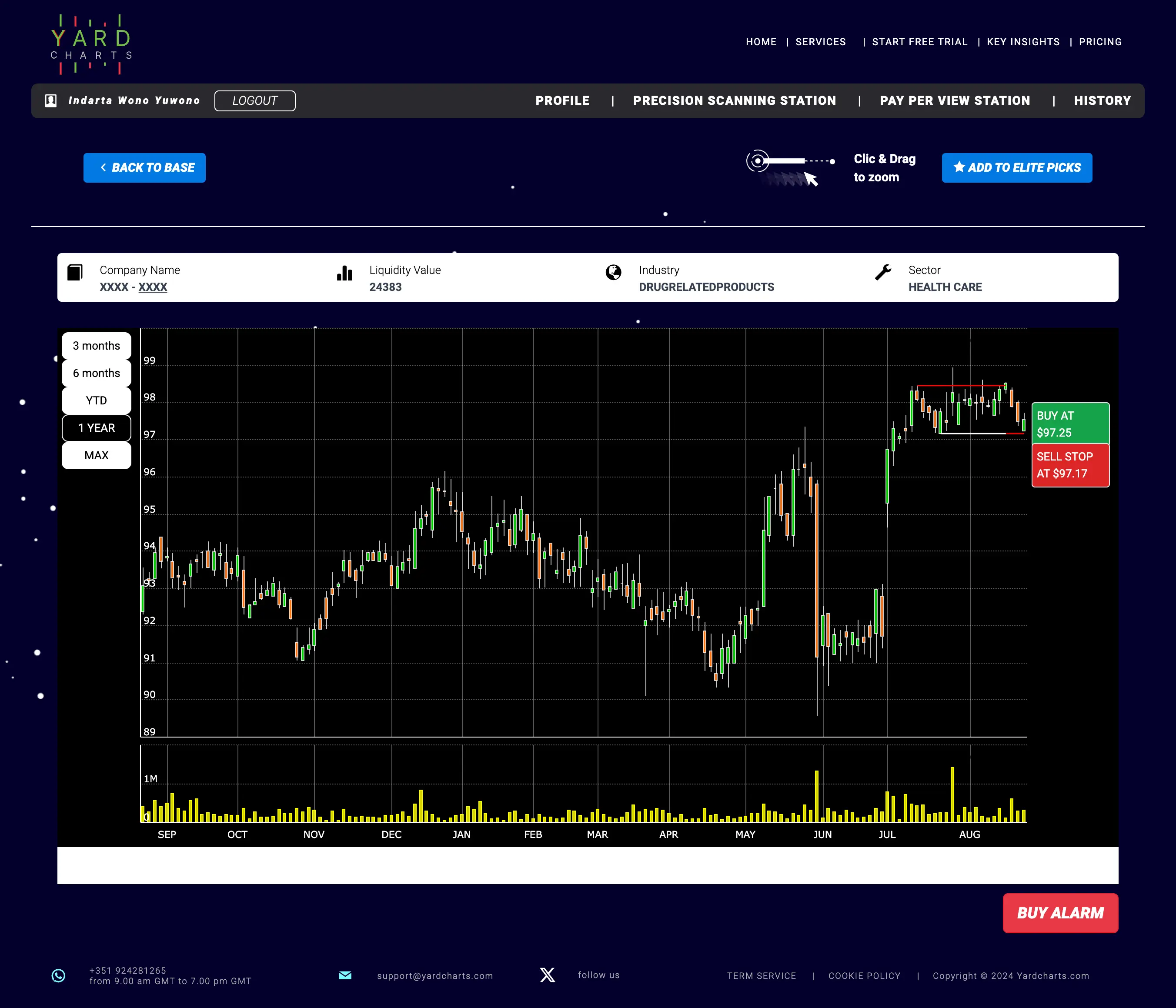Click ADD TO ELITE PICKS
The width and height of the screenshot is (1176, 1008).
coord(1017,167)
